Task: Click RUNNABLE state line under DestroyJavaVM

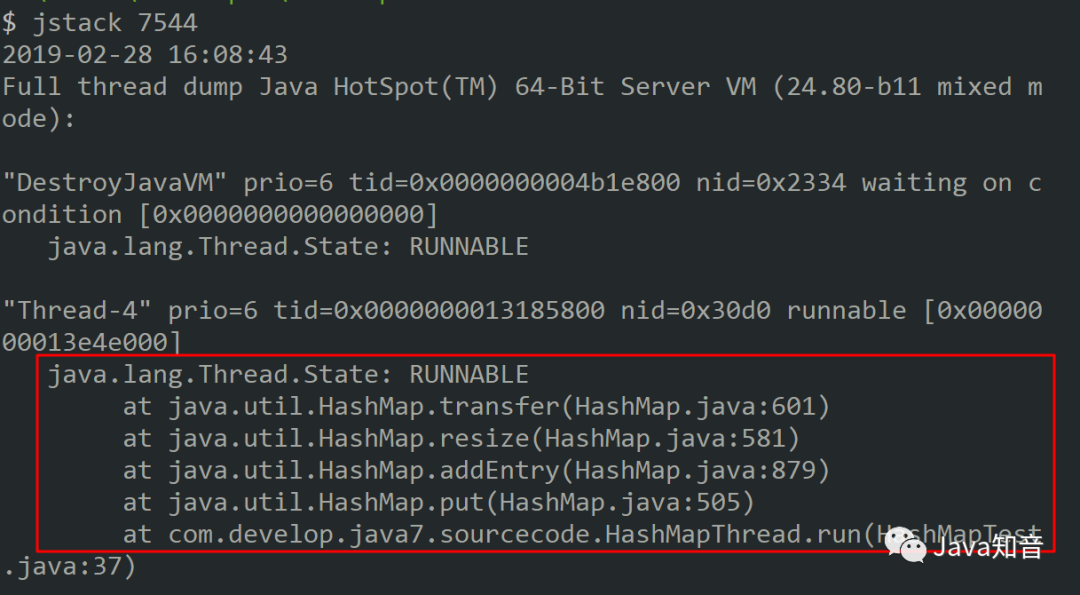Action: [x=288, y=247]
